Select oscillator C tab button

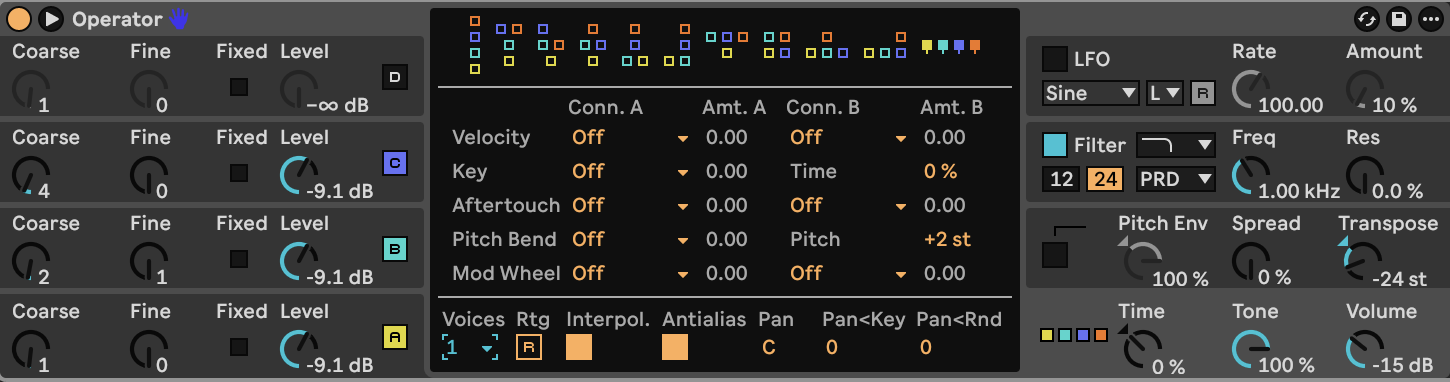point(395,163)
